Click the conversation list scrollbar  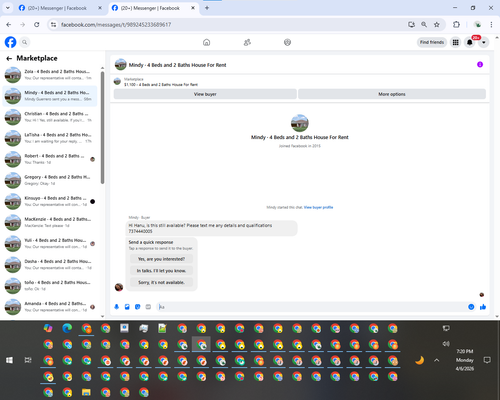[102, 128]
